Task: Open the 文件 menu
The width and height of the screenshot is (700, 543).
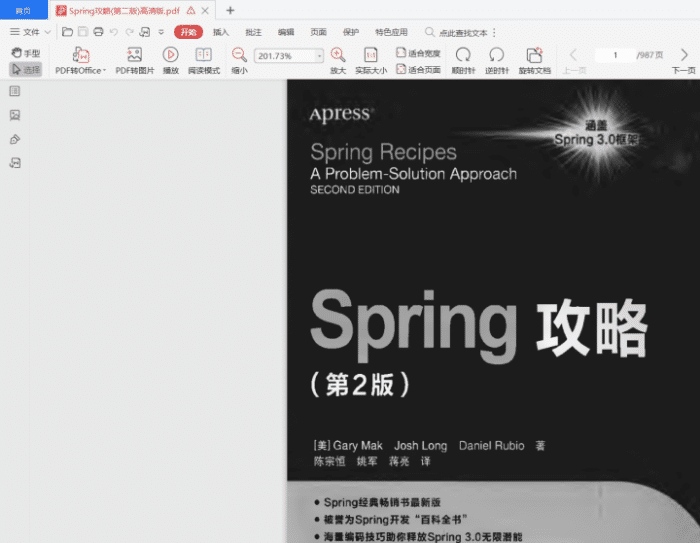Action: 25,32
